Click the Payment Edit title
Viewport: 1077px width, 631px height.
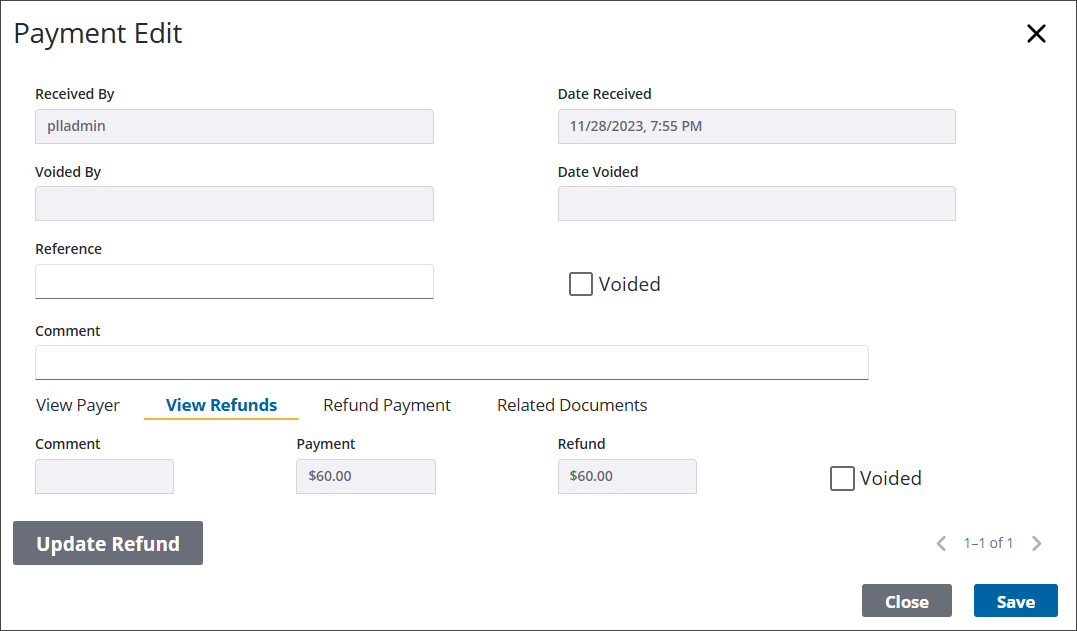(98, 33)
